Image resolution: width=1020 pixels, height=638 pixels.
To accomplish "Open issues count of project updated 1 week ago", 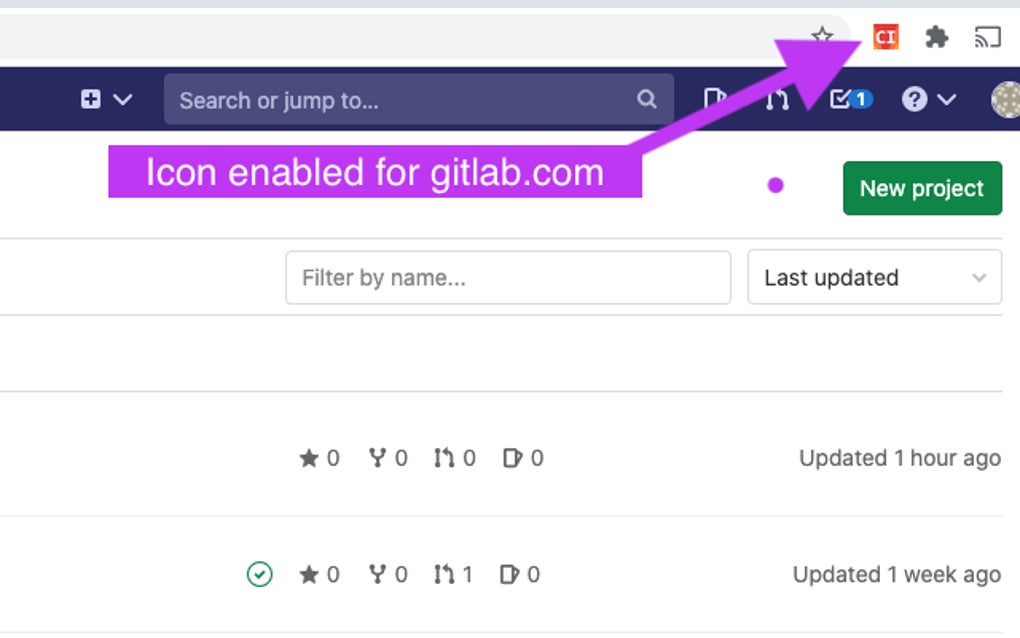I will pyautogui.click(x=521, y=574).
